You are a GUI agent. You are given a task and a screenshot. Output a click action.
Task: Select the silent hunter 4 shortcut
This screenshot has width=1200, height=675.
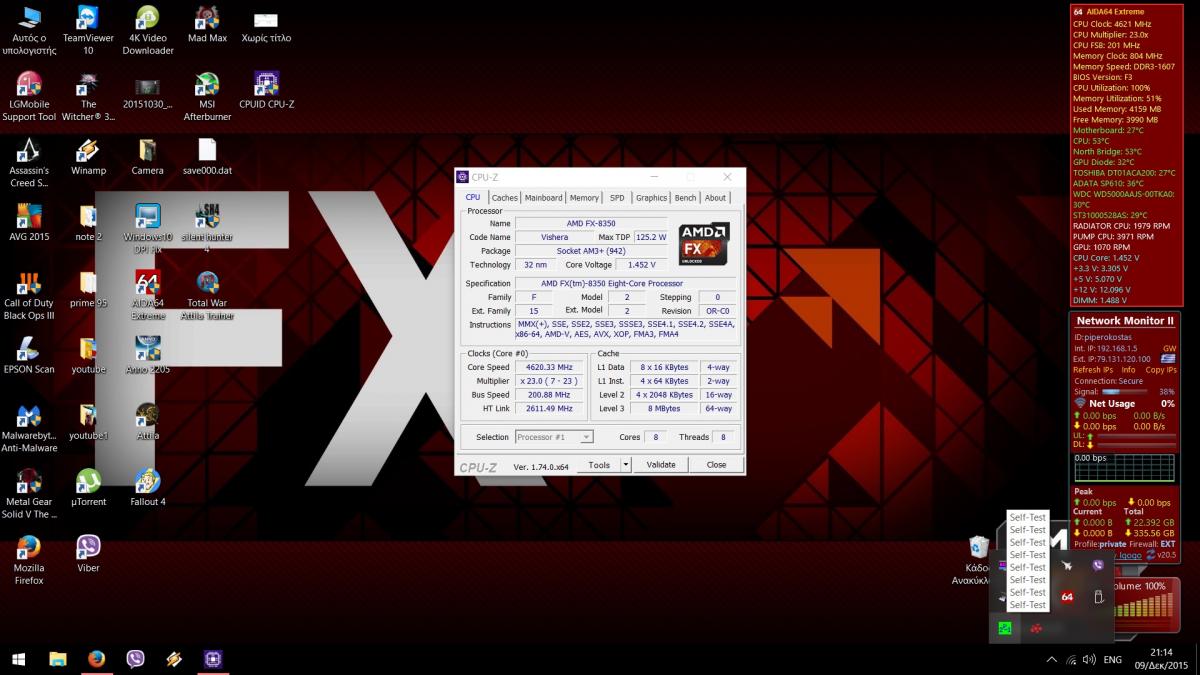(x=207, y=228)
